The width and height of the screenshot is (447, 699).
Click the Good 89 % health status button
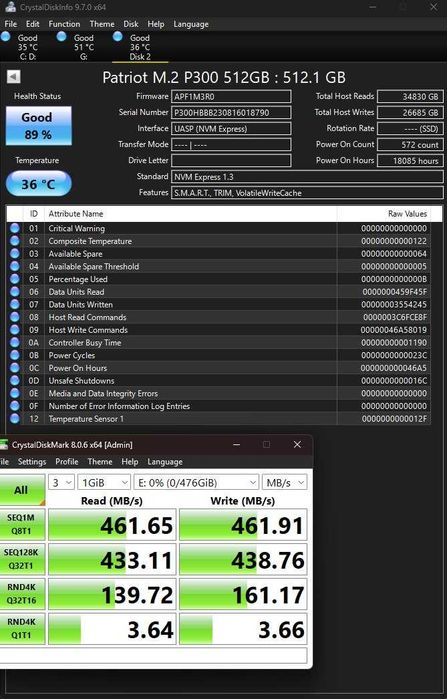point(38,126)
